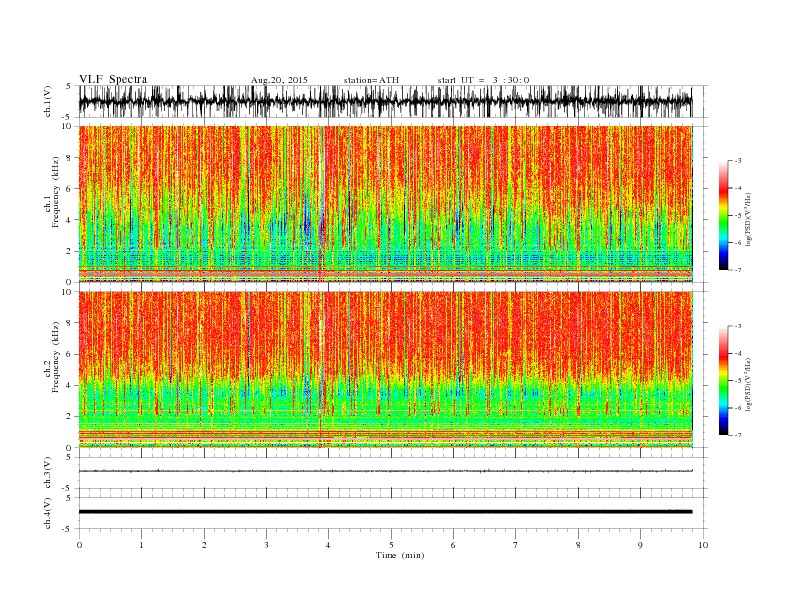This screenshot has width=792, height=612.
Task: Click time axis tick label "5"
Action: coord(391,545)
